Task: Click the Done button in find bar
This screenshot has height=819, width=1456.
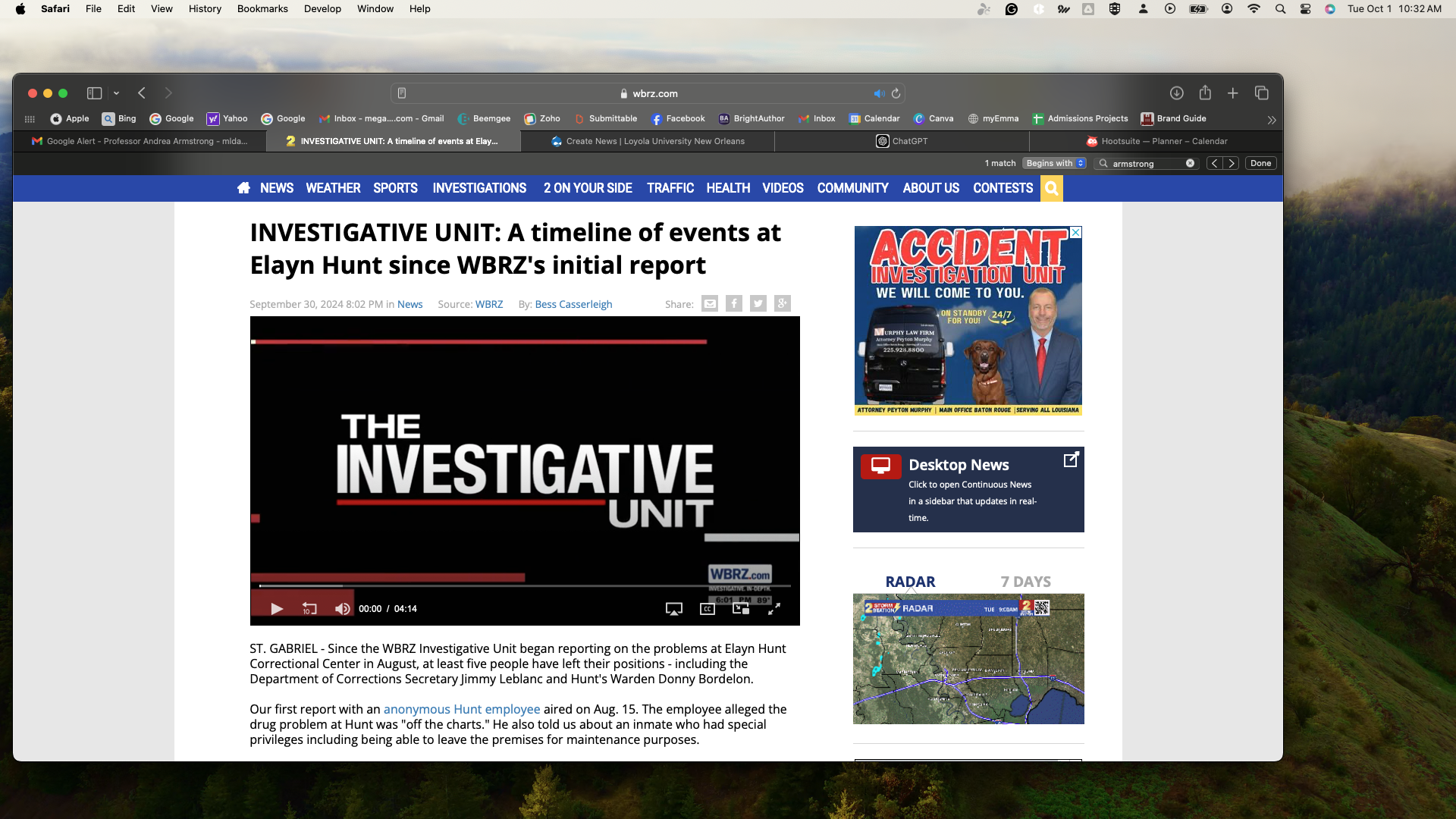Action: (1260, 163)
